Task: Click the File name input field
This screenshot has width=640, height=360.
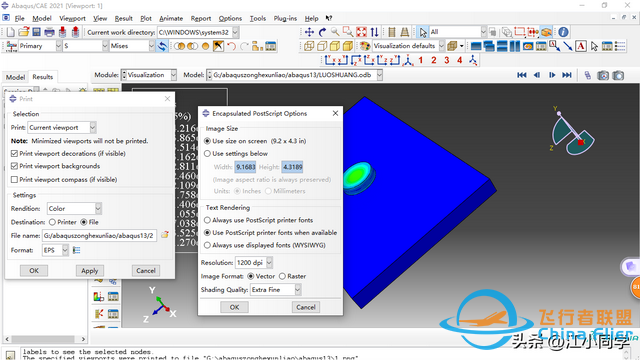Action: click(x=99, y=236)
